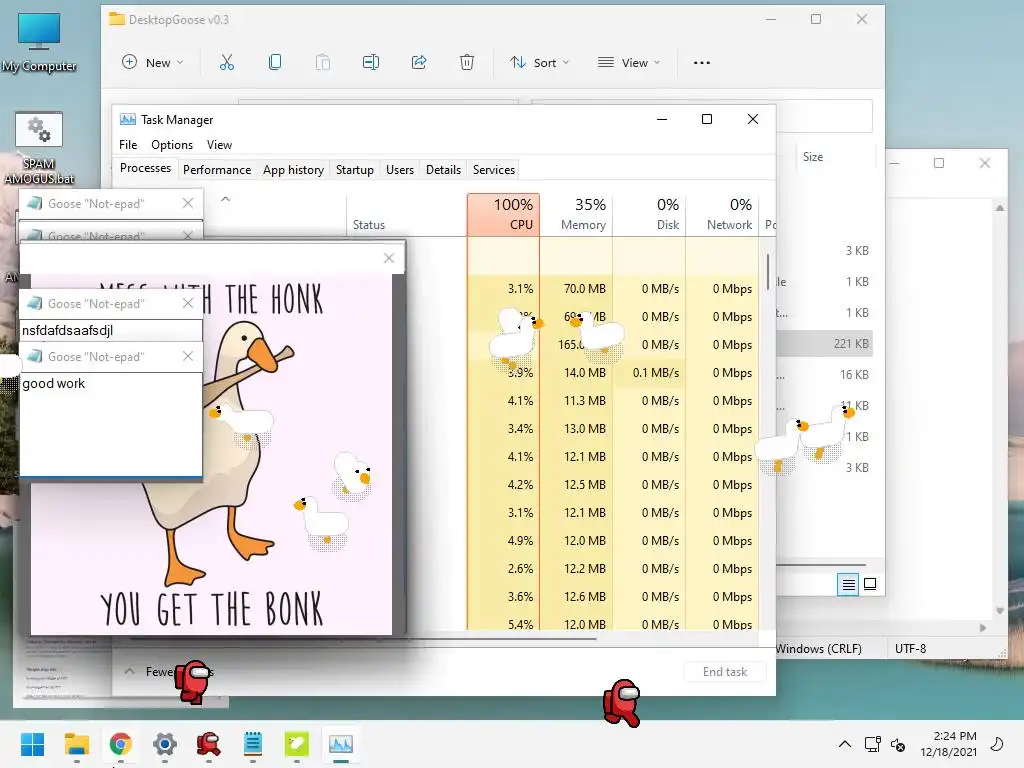This screenshot has height=768, width=1024.
Task: Collapse the sort arrow above the Name column
Action: coord(225,199)
